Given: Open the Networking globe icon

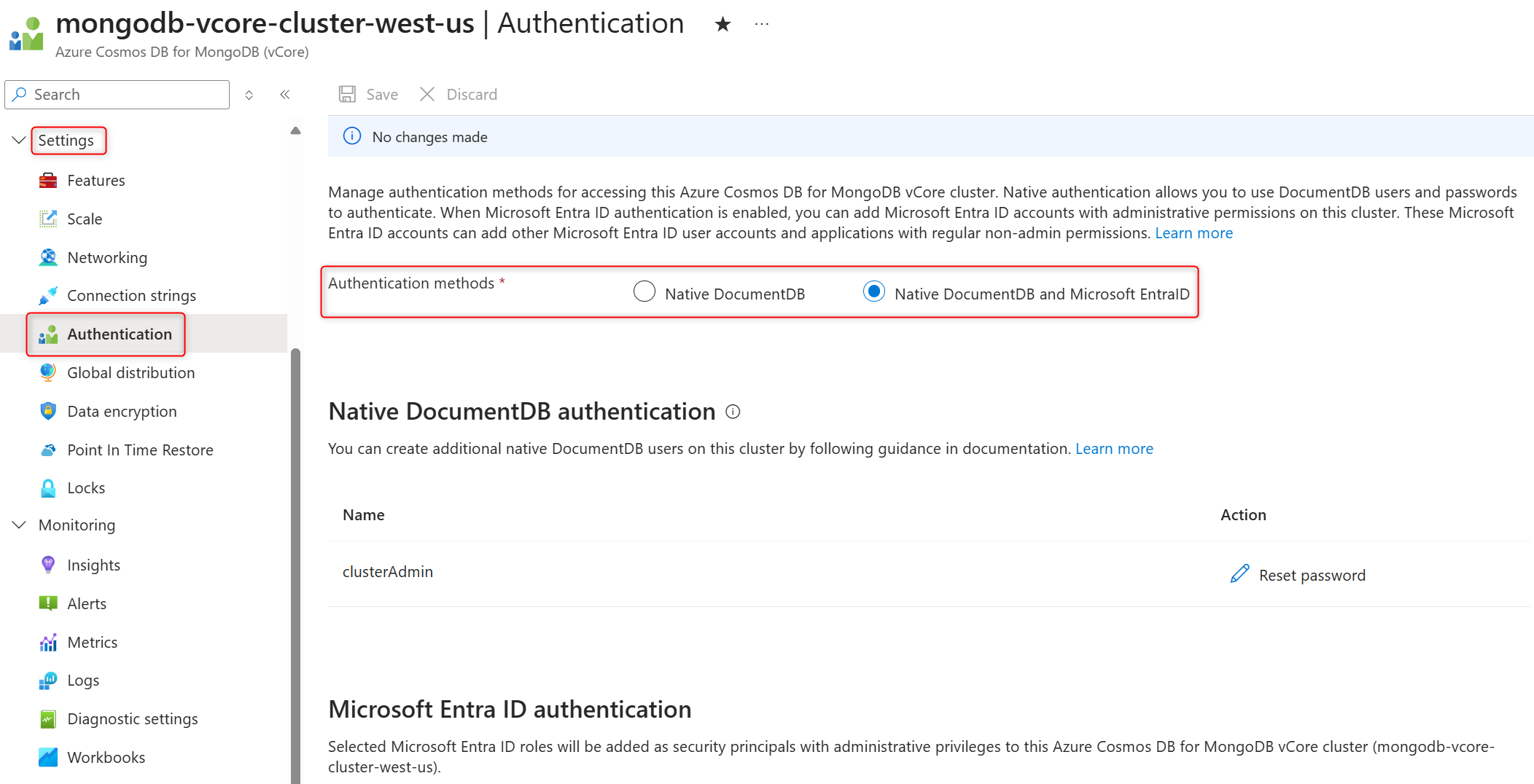Looking at the screenshot, I should (48, 257).
